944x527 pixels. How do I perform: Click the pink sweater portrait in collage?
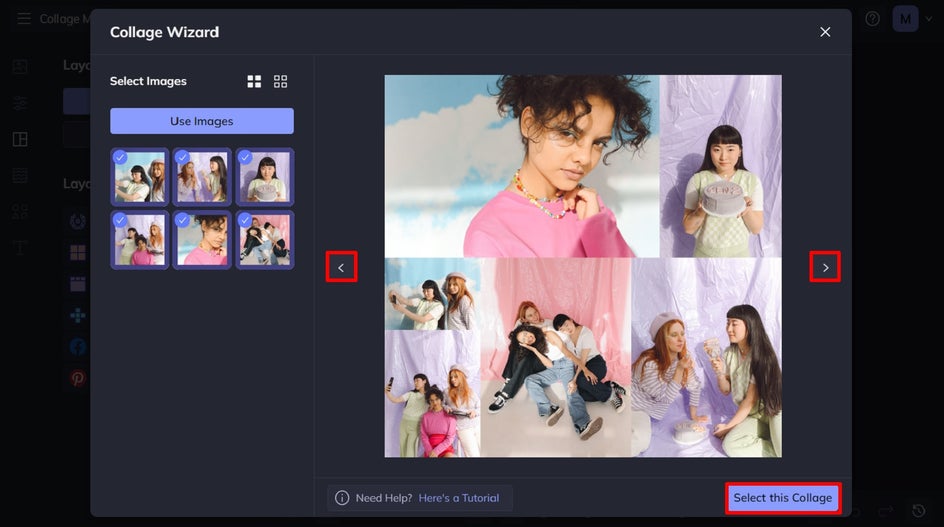tap(522, 166)
